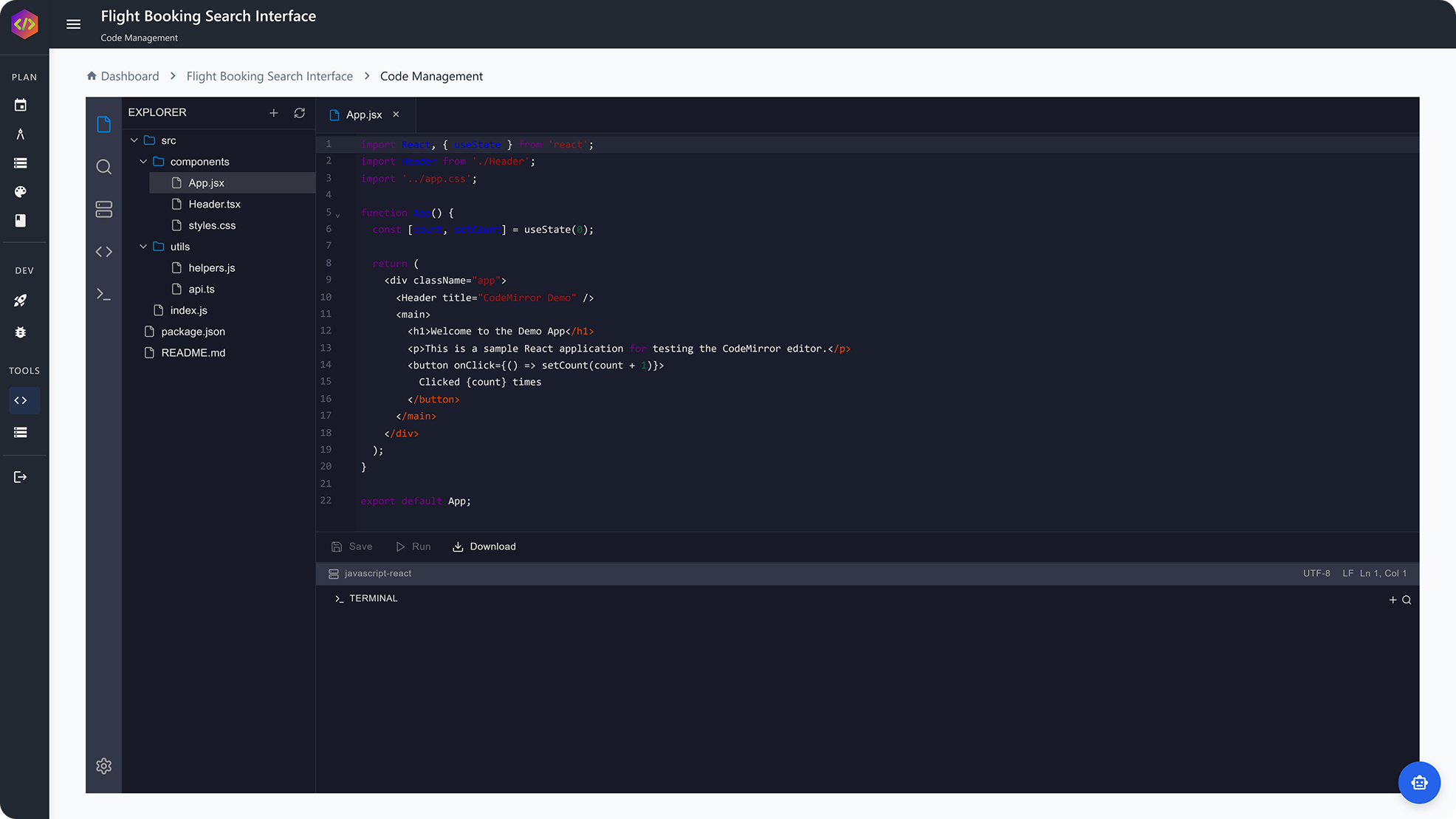This screenshot has height=819, width=1456.
Task: Click the EXPLORER panel heading
Action: pyautogui.click(x=157, y=112)
